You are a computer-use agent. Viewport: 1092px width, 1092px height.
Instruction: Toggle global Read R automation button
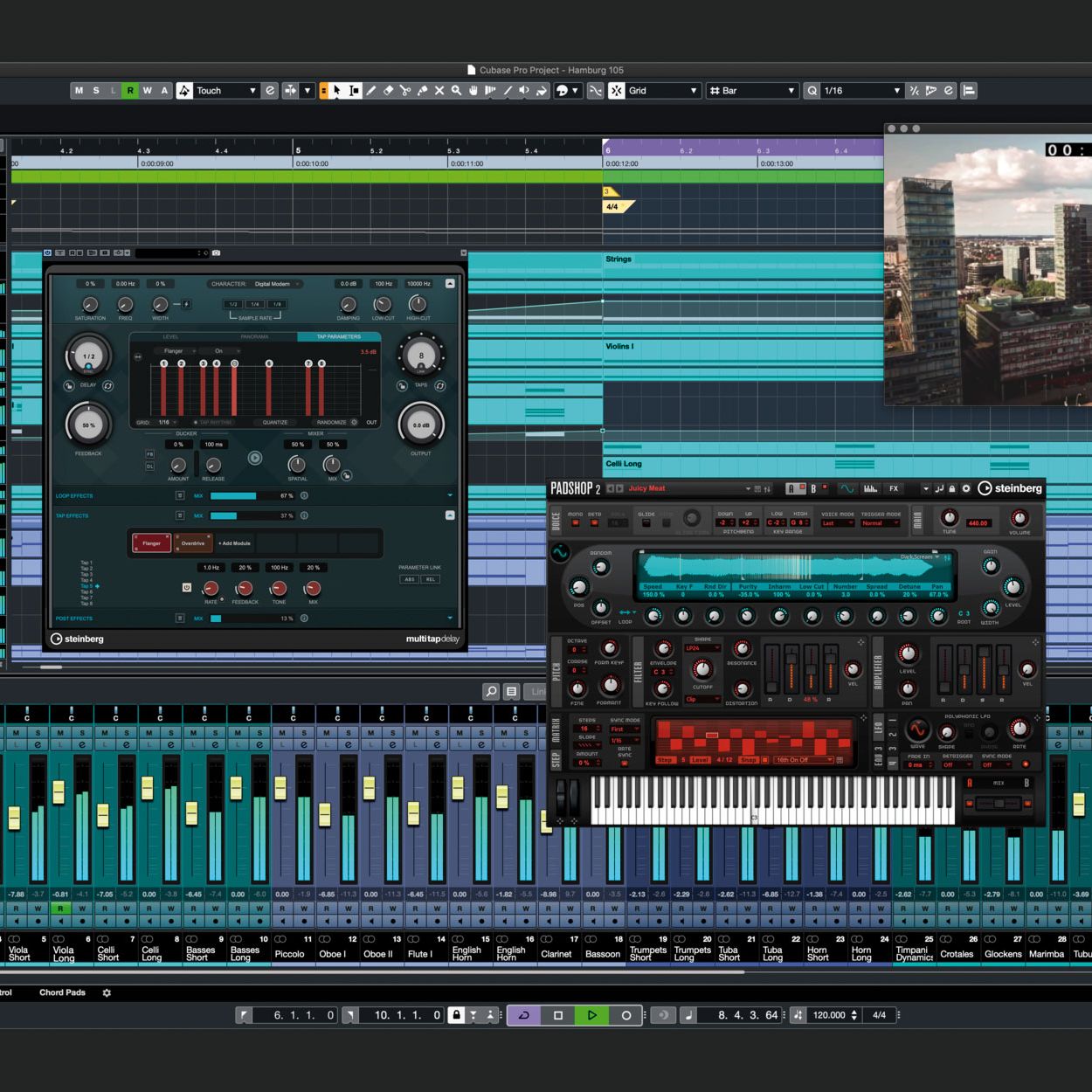click(x=130, y=91)
